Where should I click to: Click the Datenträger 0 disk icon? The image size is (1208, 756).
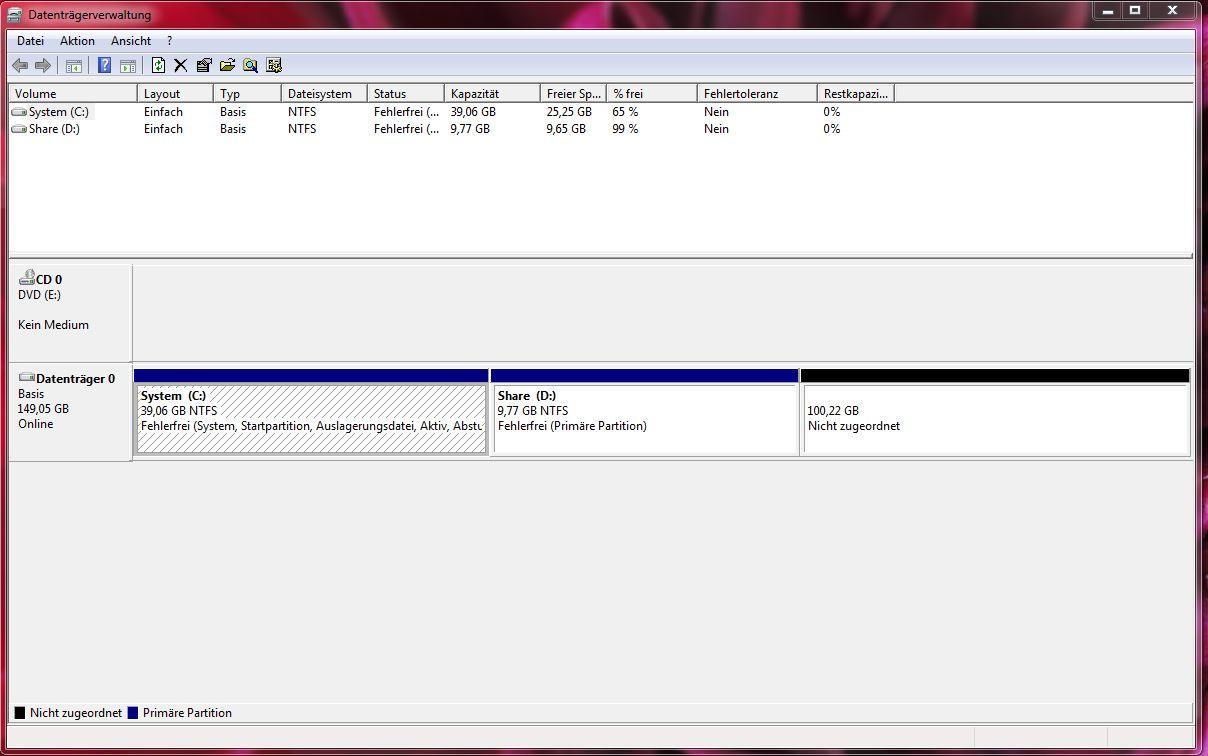[x=27, y=378]
